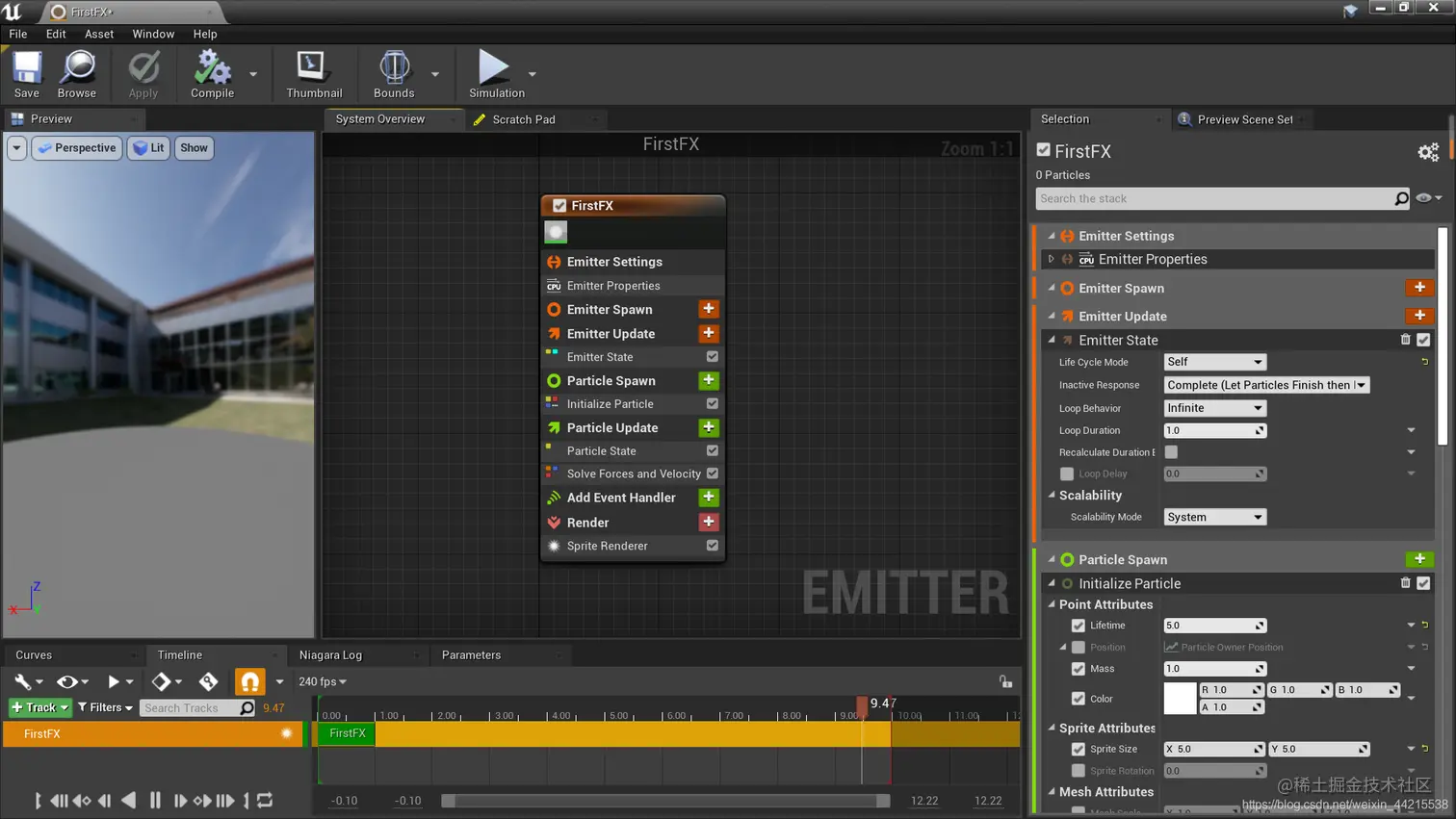
Task: Toggle timeline snapping magnet
Action: pyautogui.click(x=249, y=681)
